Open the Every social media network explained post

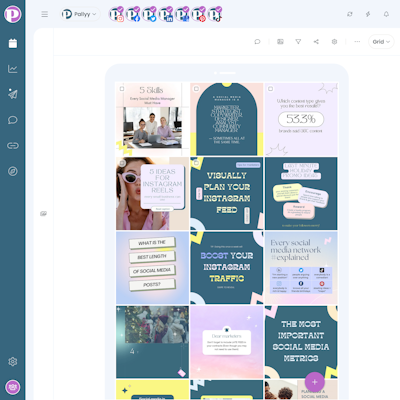pos(301,268)
